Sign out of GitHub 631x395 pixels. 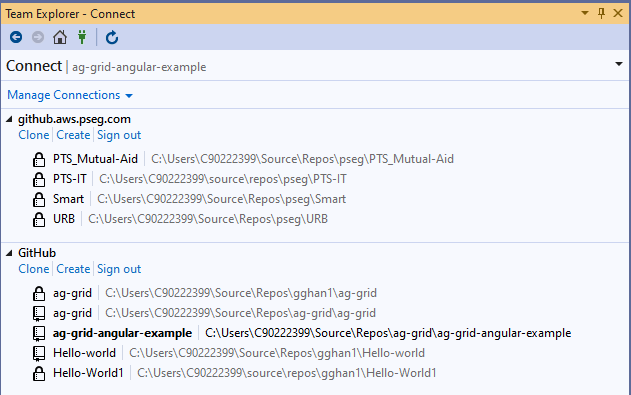(x=119, y=269)
